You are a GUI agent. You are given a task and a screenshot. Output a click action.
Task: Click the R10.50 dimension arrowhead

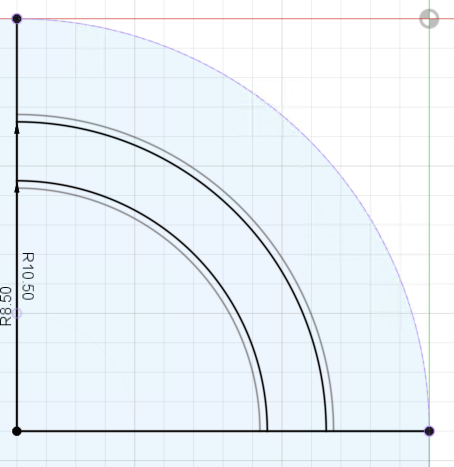(17, 129)
